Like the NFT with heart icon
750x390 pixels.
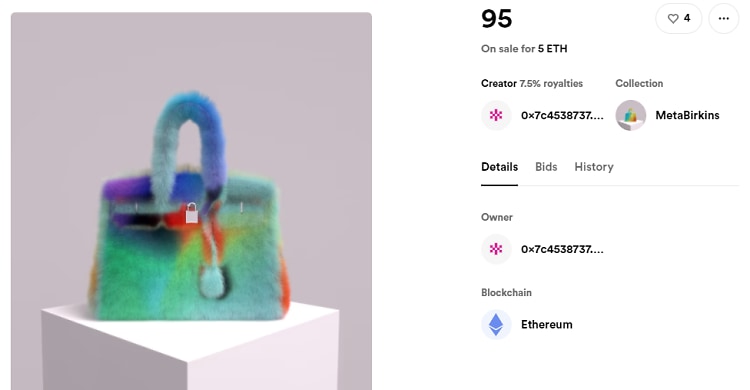(678, 19)
